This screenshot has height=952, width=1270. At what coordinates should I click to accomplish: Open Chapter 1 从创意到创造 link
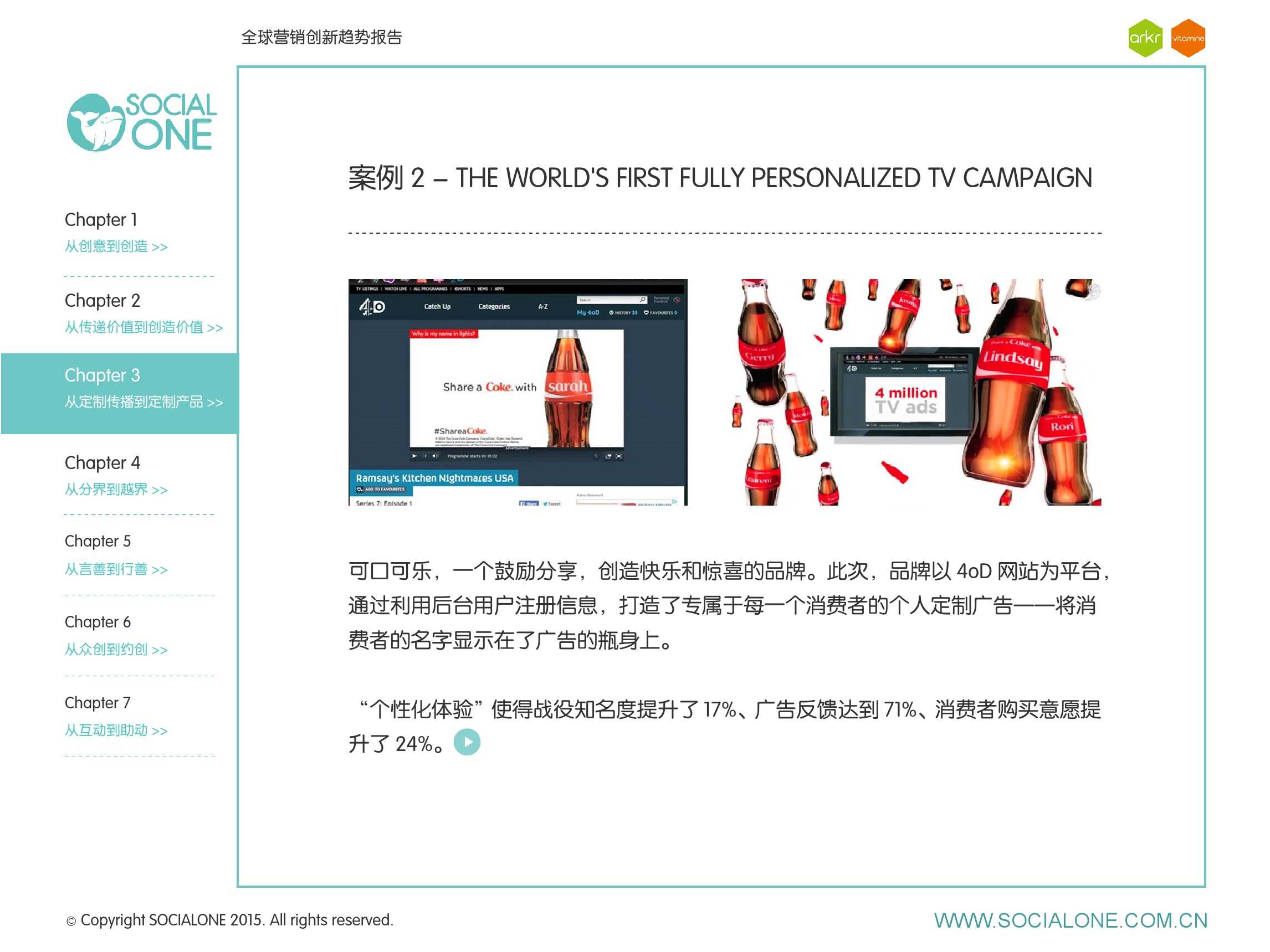(115, 246)
